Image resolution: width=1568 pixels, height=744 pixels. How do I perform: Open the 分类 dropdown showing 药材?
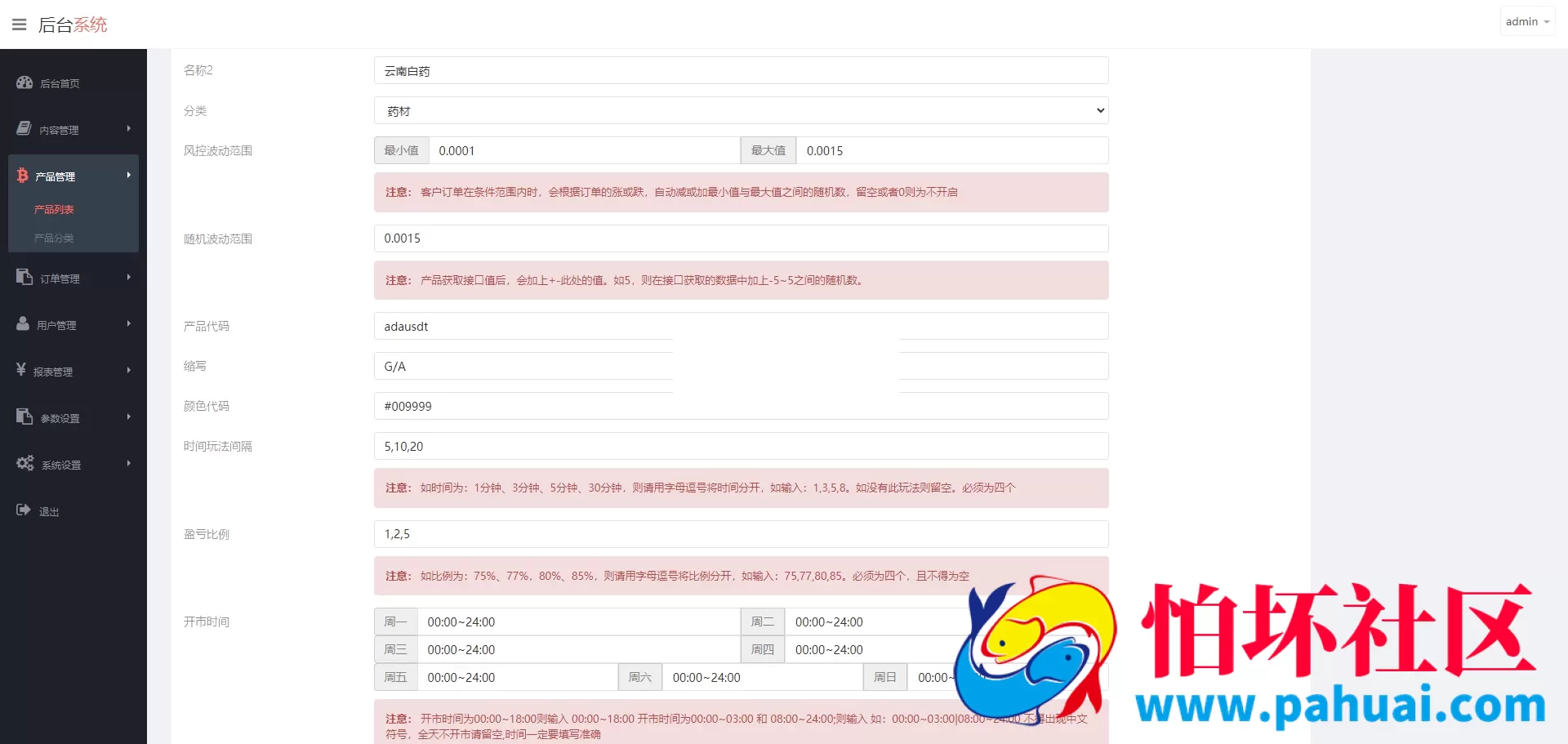click(x=741, y=111)
